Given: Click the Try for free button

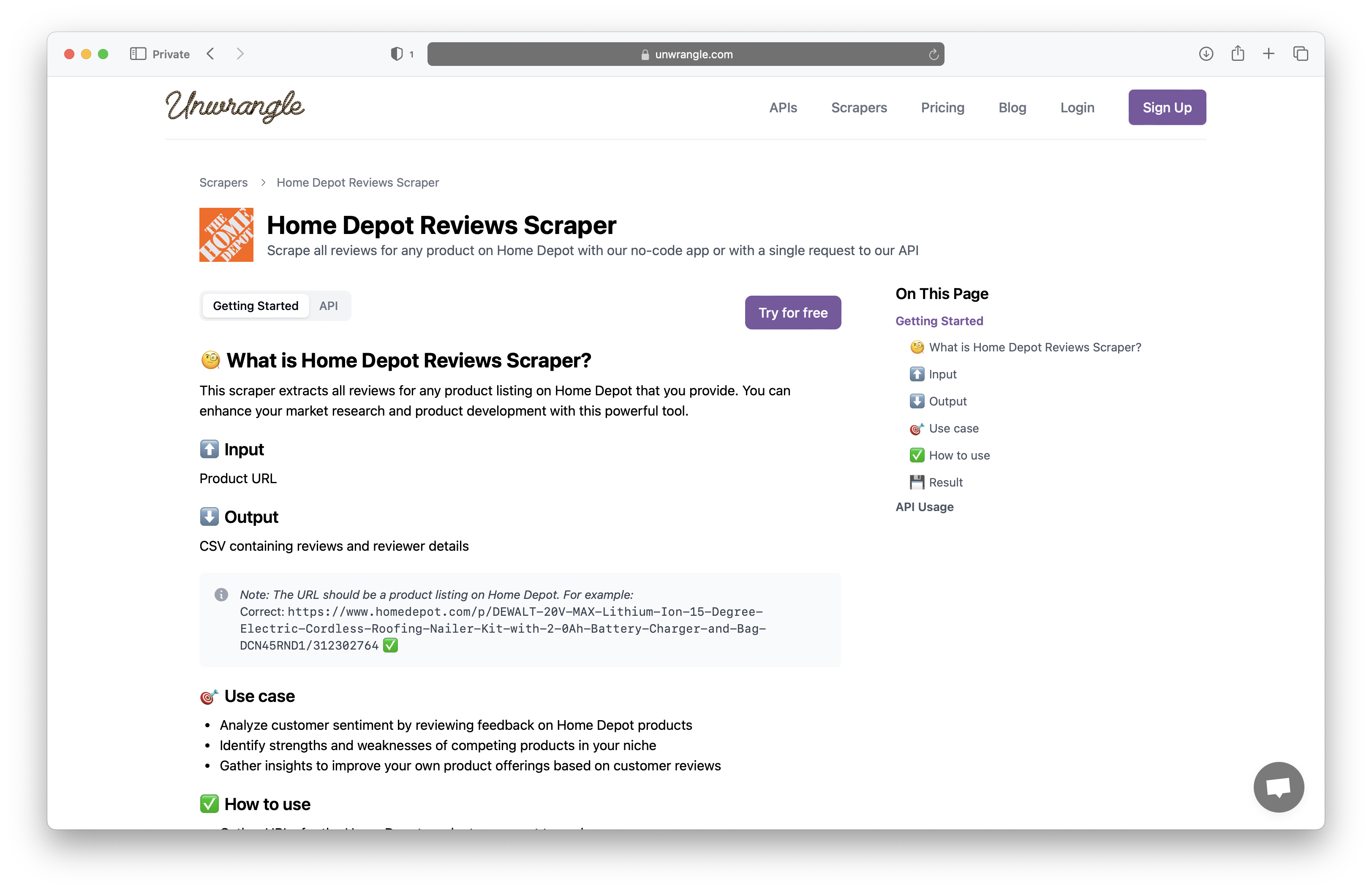Looking at the screenshot, I should (x=792, y=312).
